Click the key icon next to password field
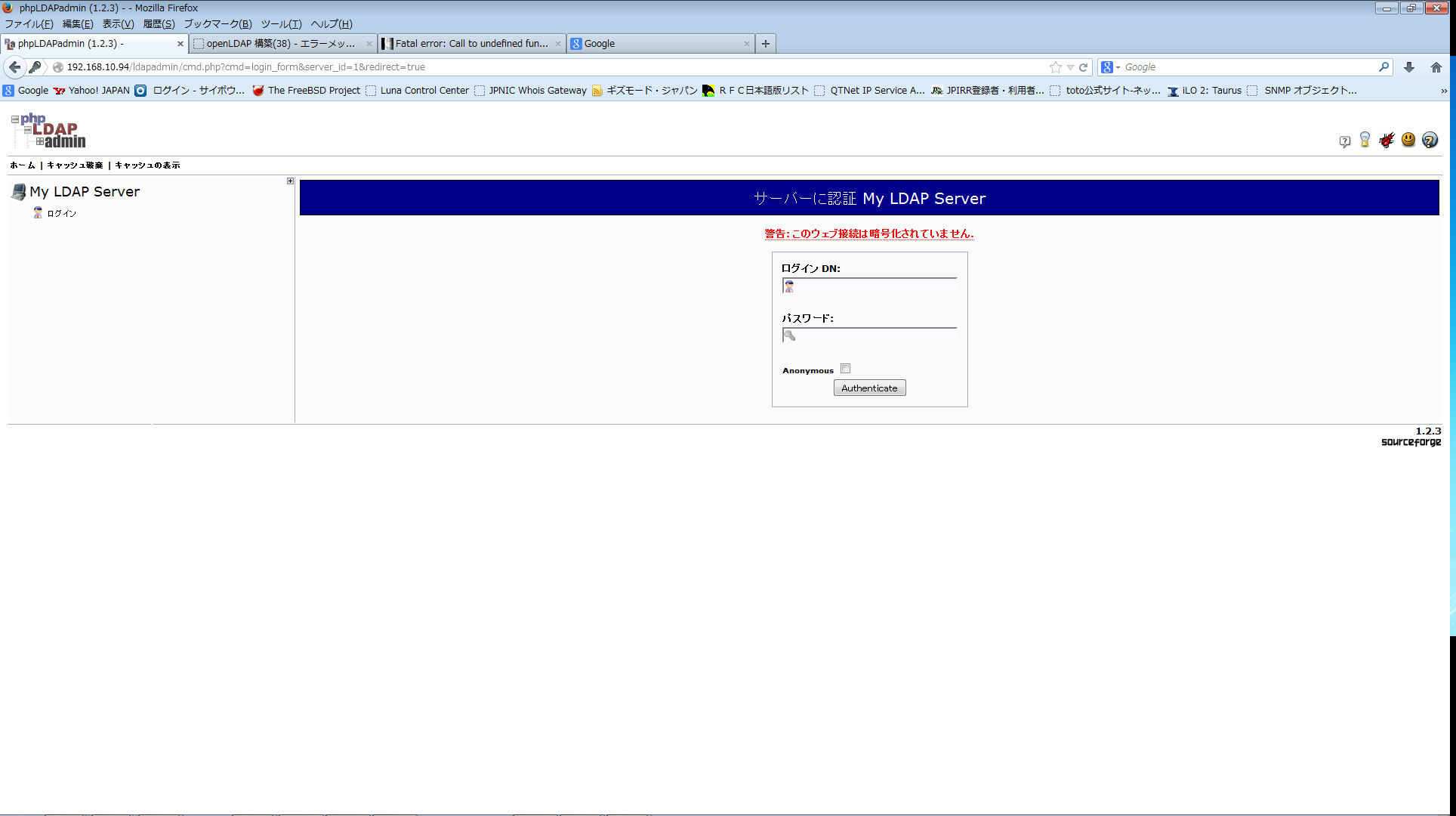This screenshot has height=816, width=1456. coord(789,335)
